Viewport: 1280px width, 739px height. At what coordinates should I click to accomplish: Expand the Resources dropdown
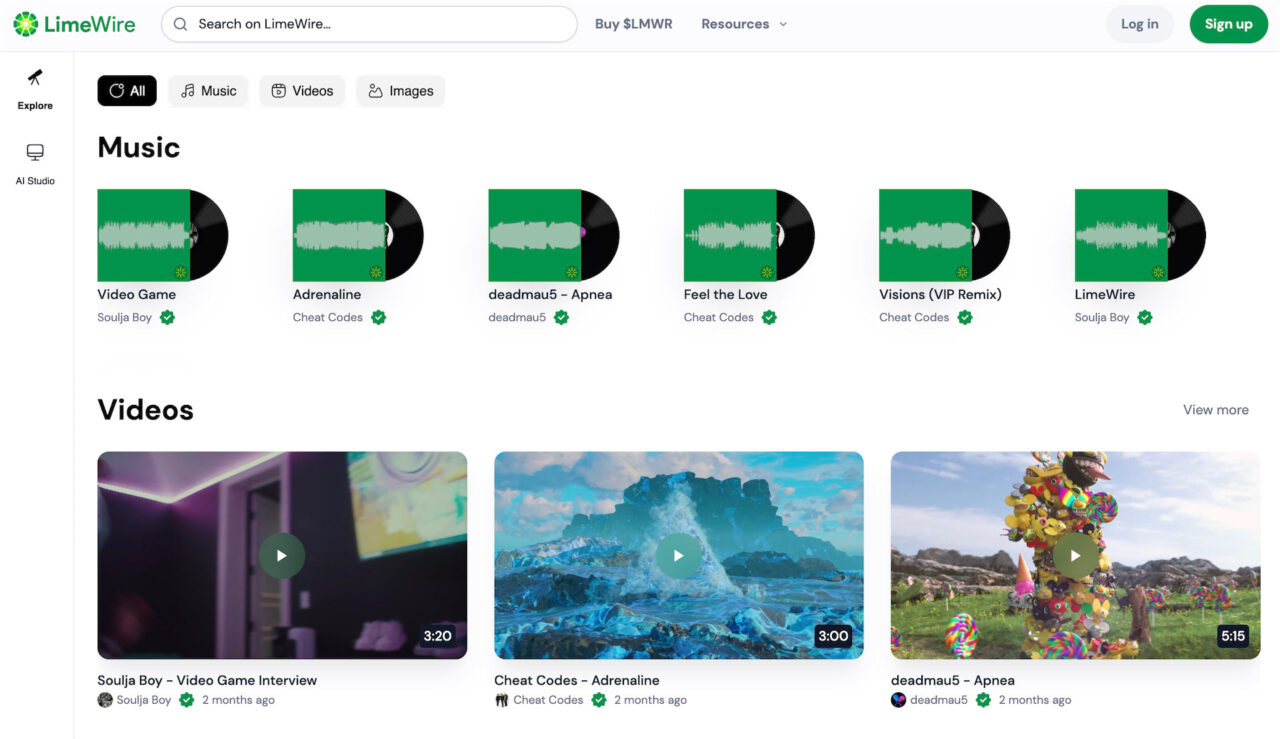coord(743,23)
